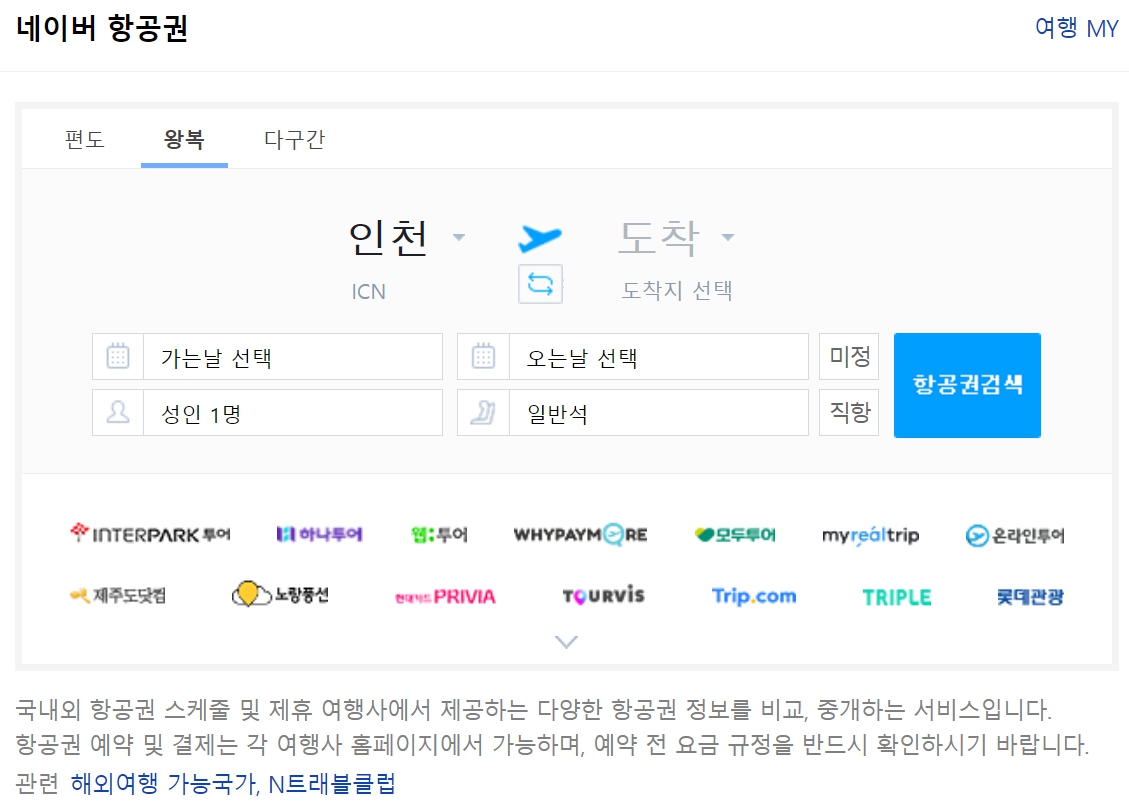Swap departure and arrival airports icon
The width and height of the screenshot is (1129, 811).
tap(540, 284)
